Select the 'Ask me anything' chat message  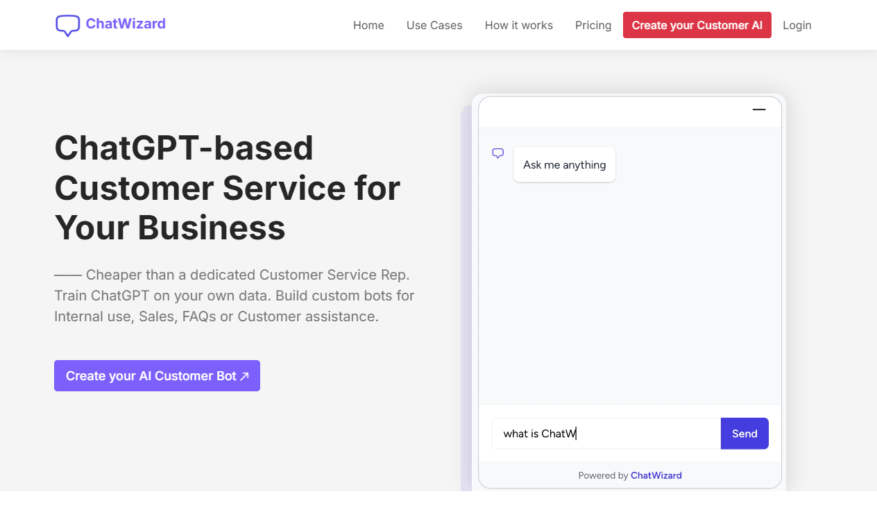pyautogui.click(x=564, y=165)
